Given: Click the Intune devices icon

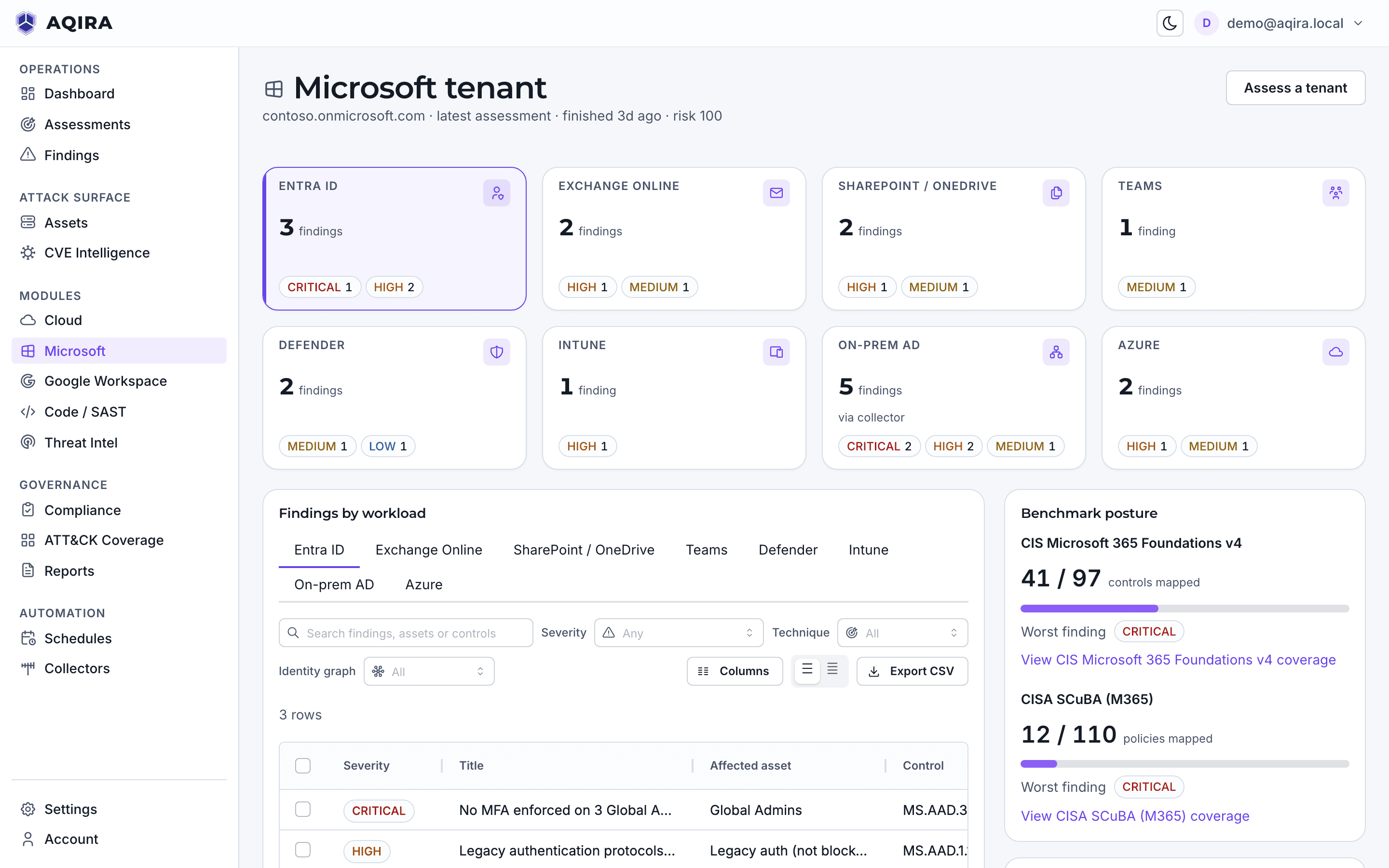Looking at the screenshot, I should click(x=776, y=352).
